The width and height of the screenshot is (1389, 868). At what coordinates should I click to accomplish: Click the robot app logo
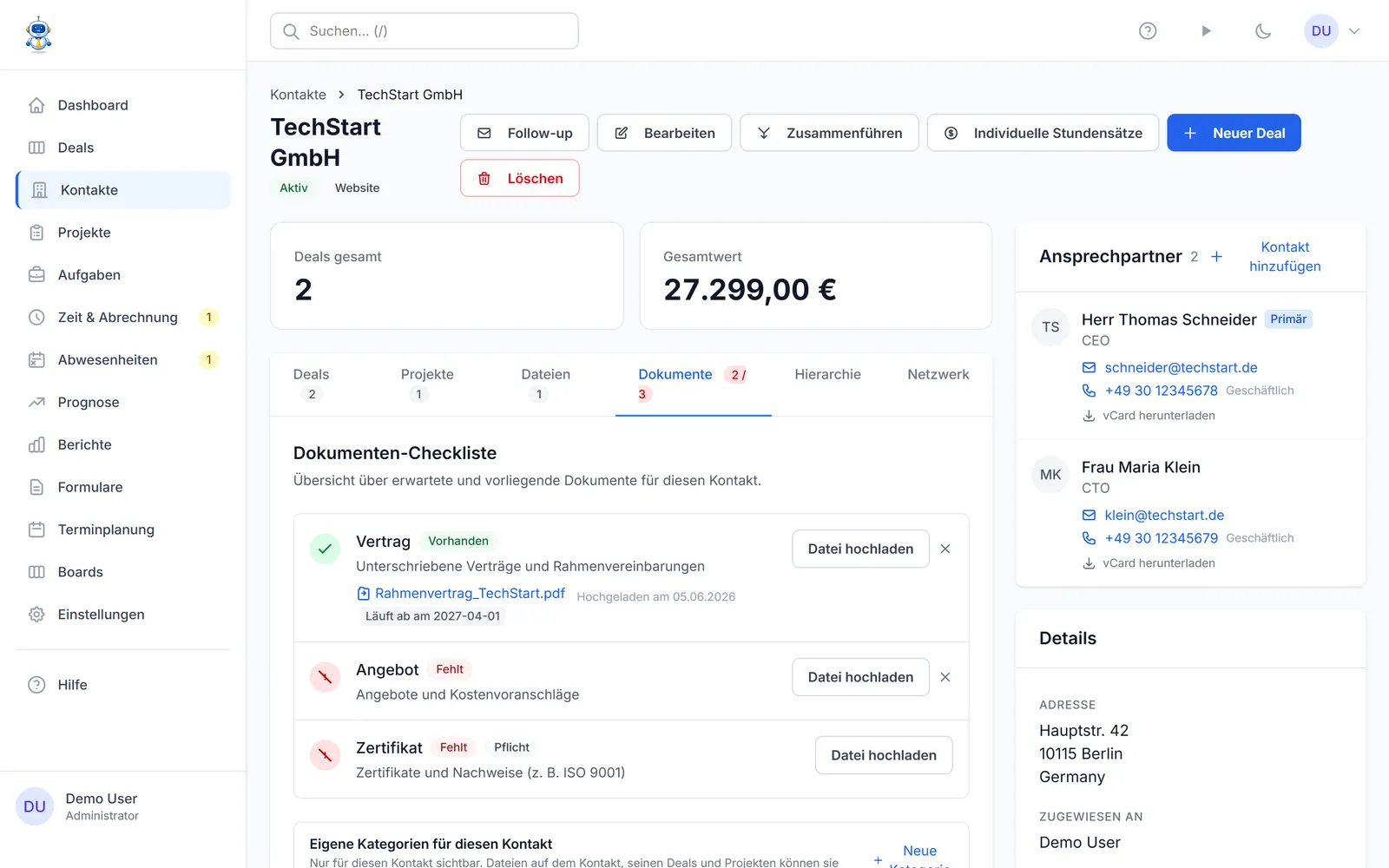click(38, 35)
